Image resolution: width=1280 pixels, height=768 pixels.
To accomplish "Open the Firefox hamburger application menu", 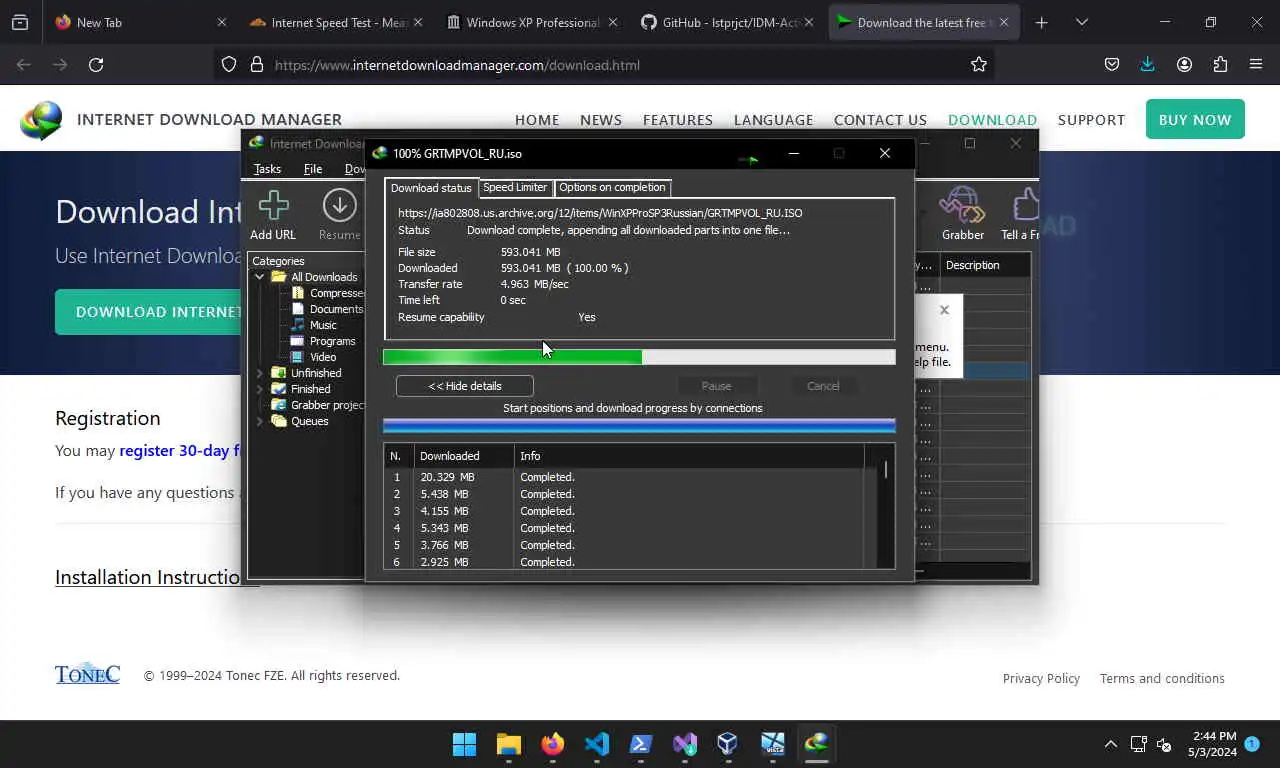I will click(1256, 64).
